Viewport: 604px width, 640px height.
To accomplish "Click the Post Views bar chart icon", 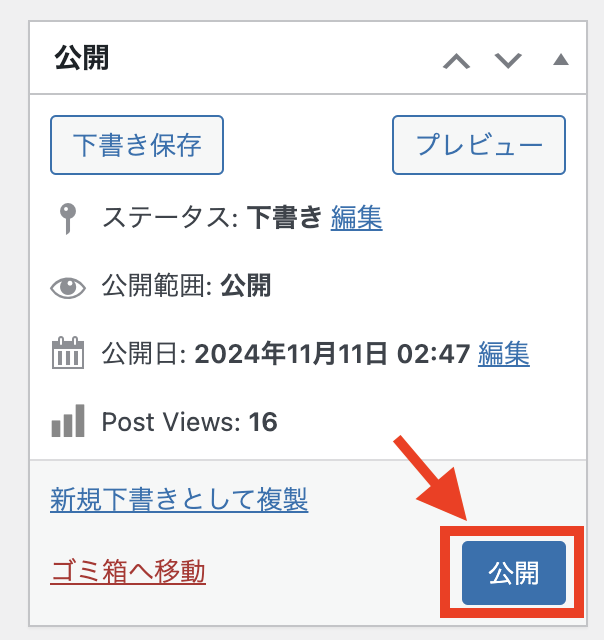I will pos(68,421).
